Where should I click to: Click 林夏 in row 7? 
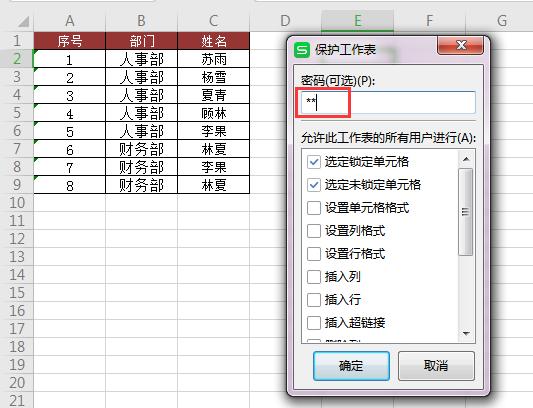tap(213, 149)
